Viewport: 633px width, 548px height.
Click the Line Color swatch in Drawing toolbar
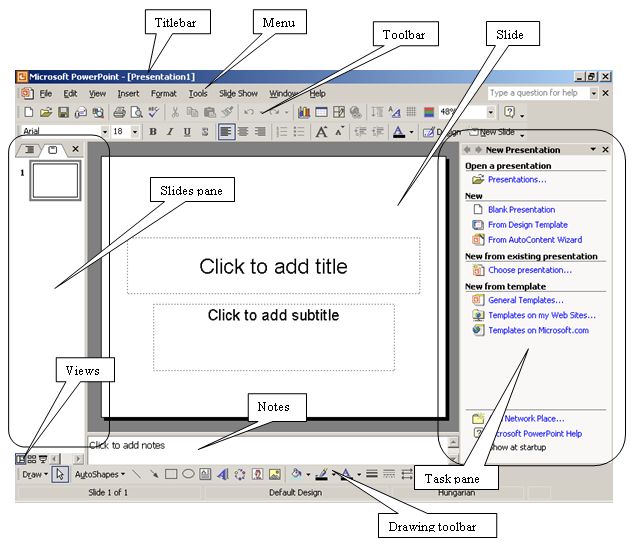322,474
